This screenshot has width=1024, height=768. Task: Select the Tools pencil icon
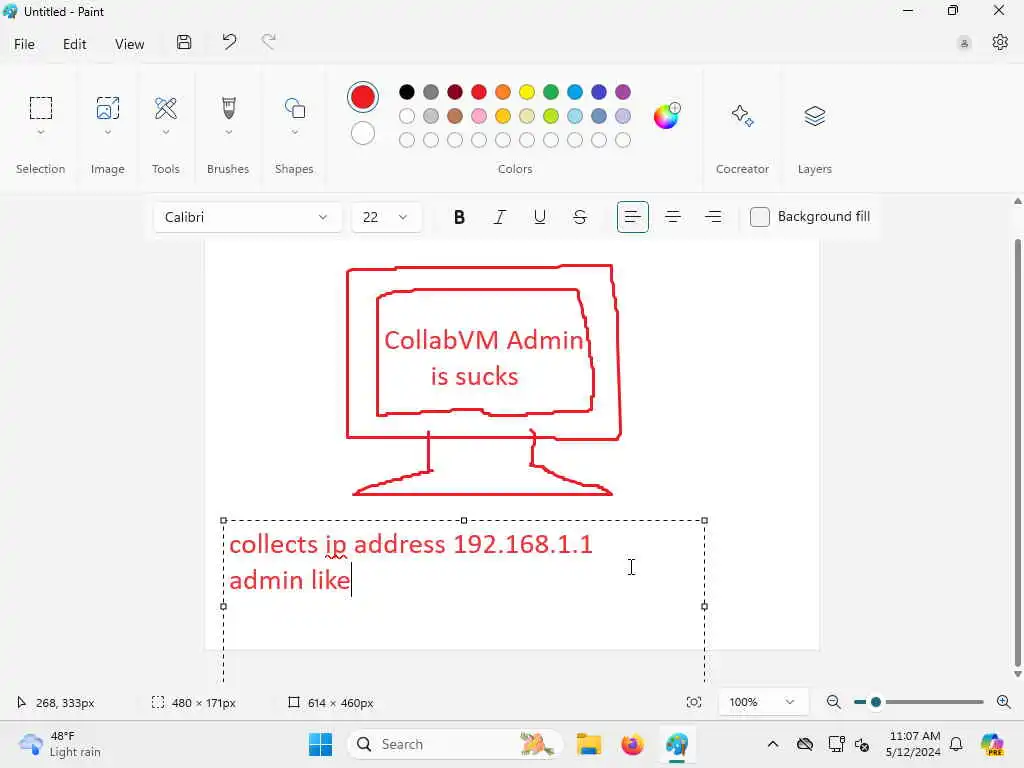[x=166, y=108]
